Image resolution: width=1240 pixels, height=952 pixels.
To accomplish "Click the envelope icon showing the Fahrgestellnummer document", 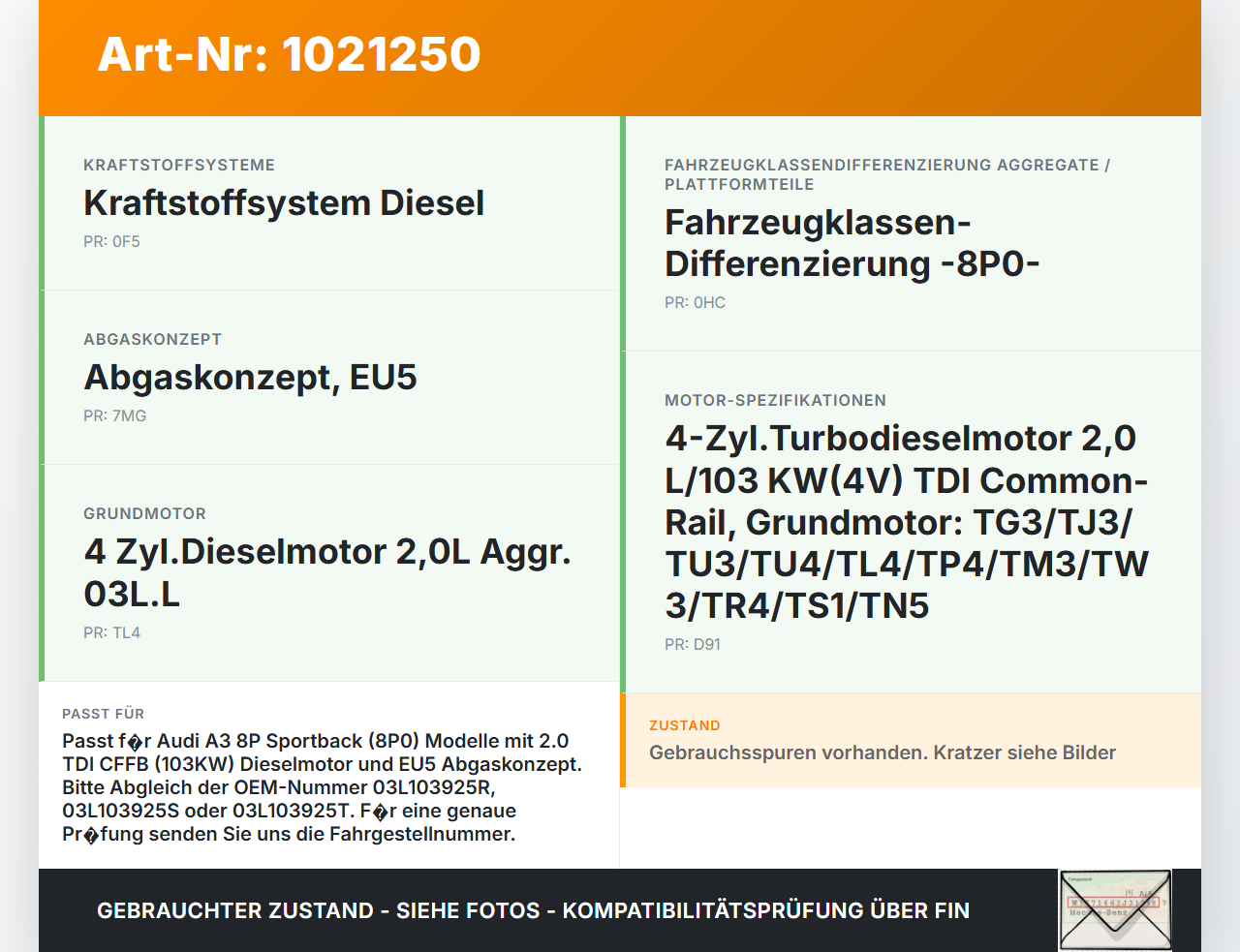I will [1115, 910].
